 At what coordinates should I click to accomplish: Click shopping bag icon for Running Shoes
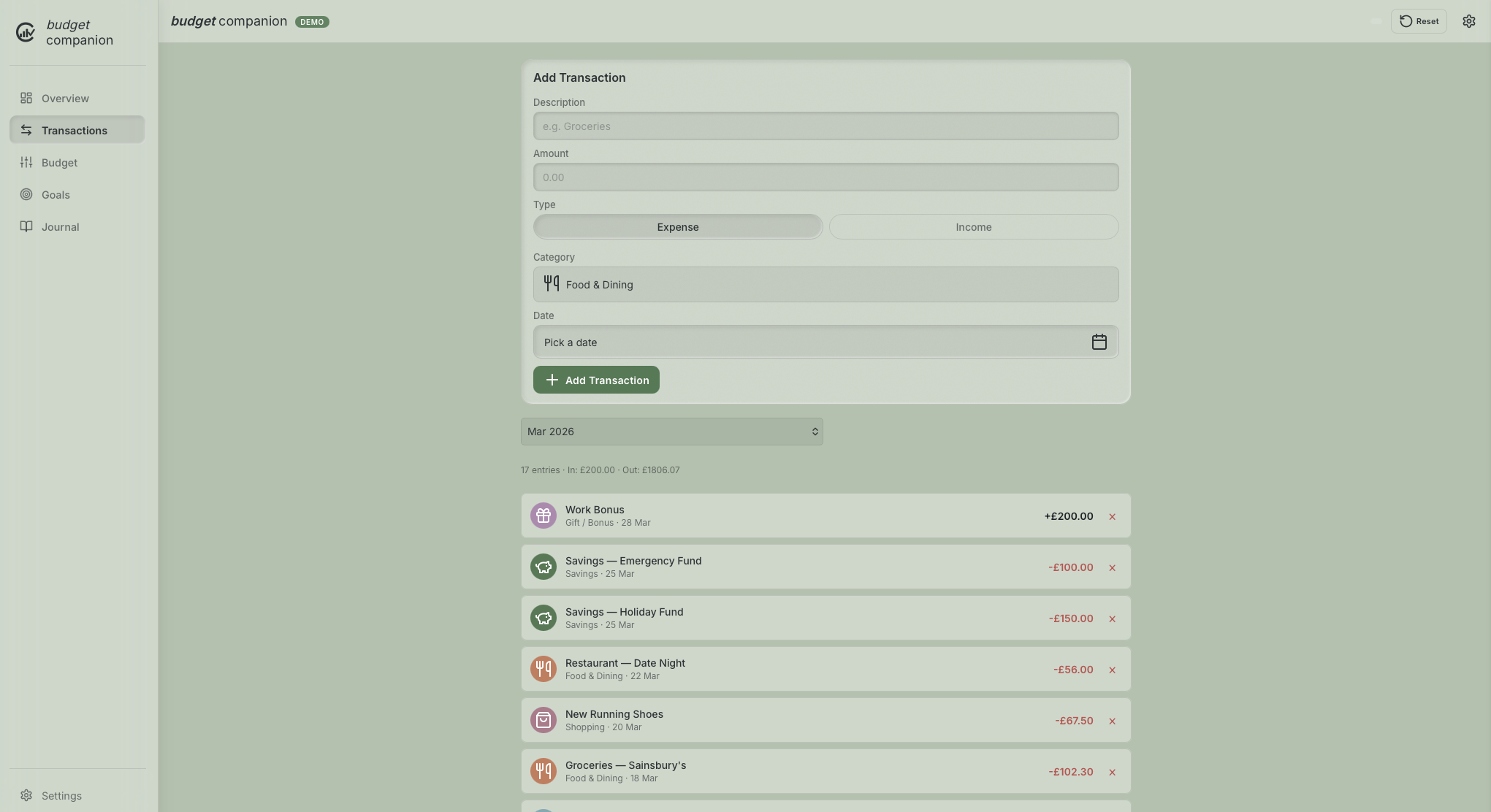click(543, 721)
